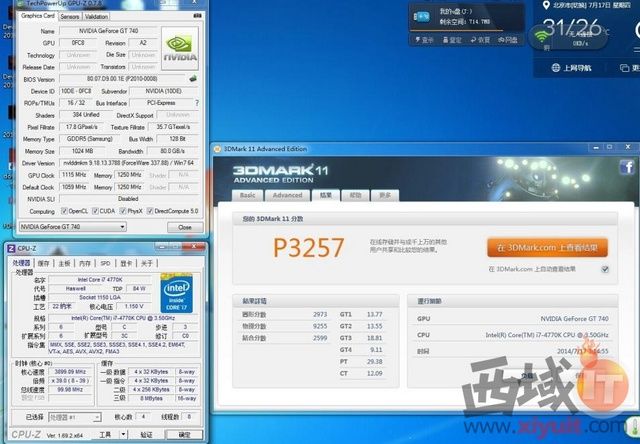Click the 3DMark 11 title bar icon
The height and width of the screenshot is (444, 640).
pyautogui.click(x=218, y=149)
